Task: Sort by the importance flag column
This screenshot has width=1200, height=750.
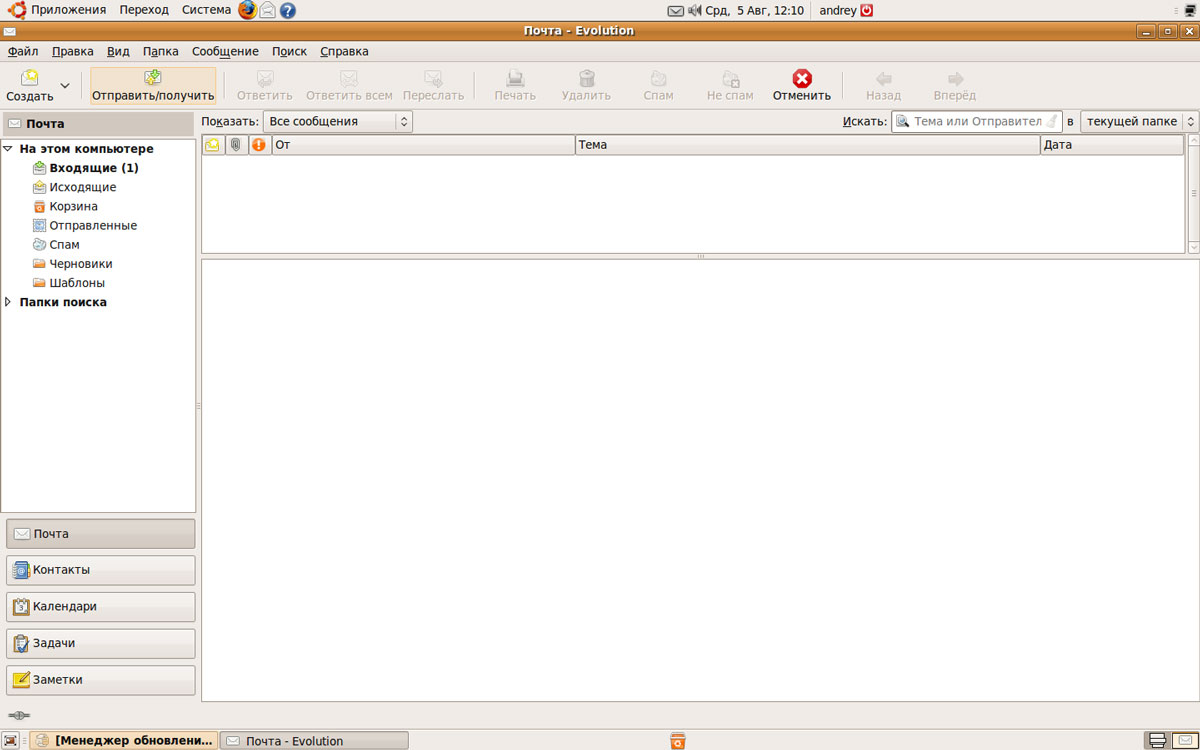Action: pos(260,145)
